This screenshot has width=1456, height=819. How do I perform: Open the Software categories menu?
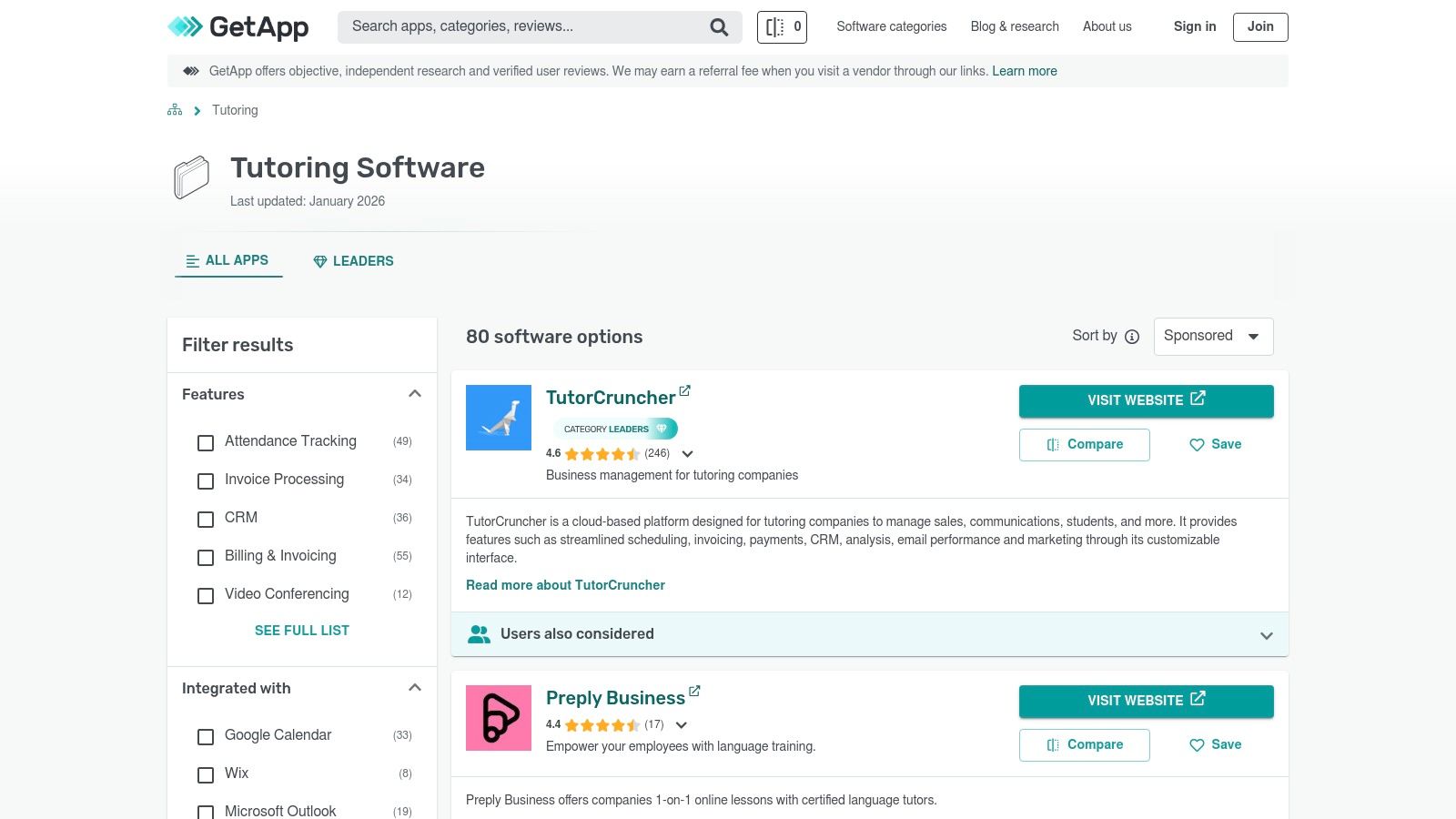[891, 26]
